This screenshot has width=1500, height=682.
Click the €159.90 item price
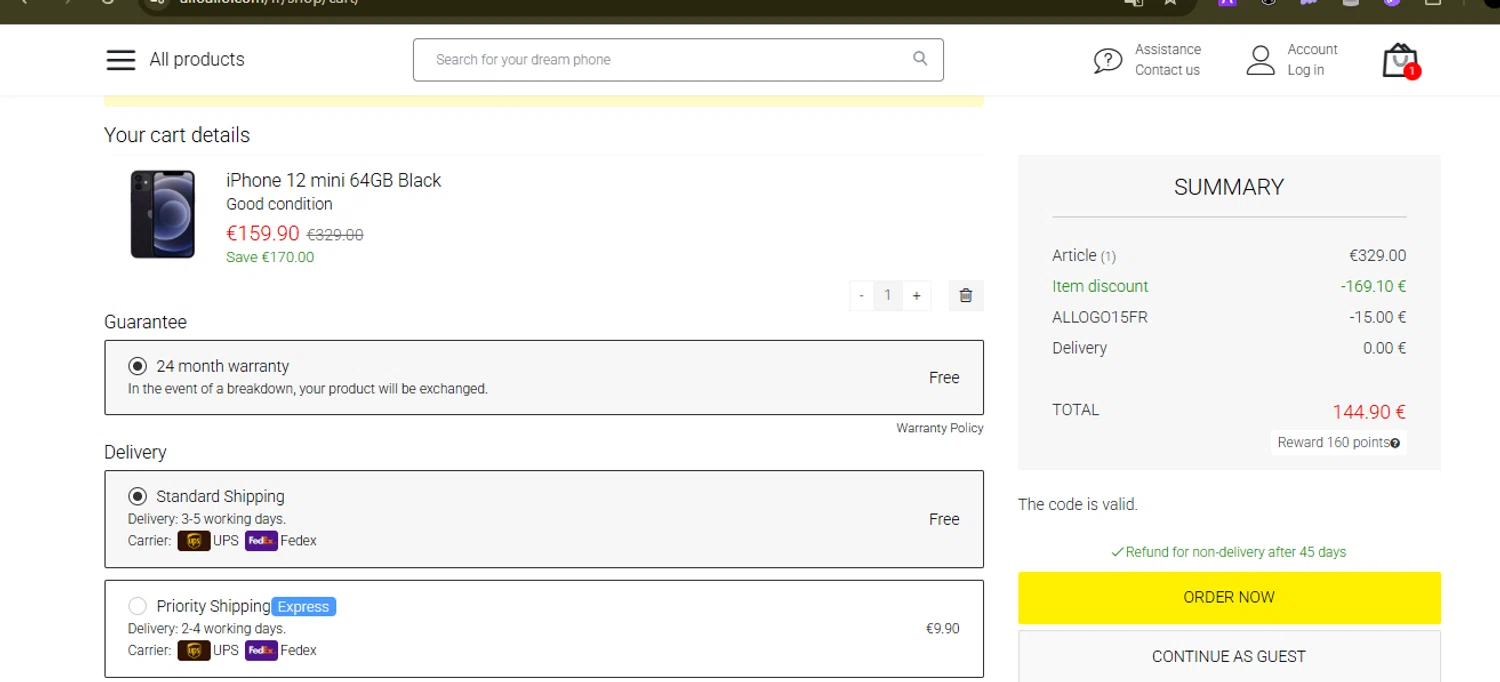point(263,233)
